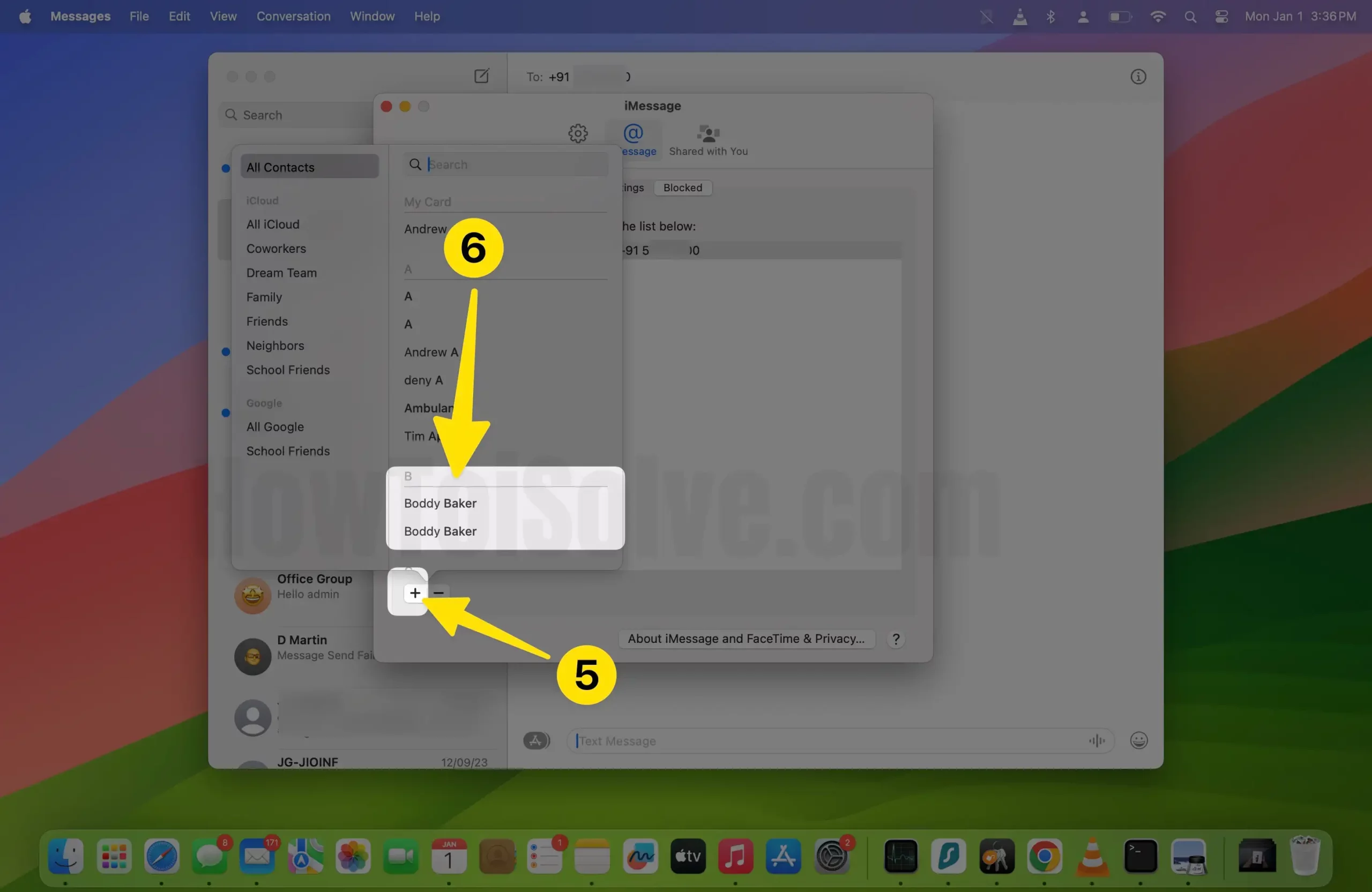Click the compose new message icon

(481, 76)
